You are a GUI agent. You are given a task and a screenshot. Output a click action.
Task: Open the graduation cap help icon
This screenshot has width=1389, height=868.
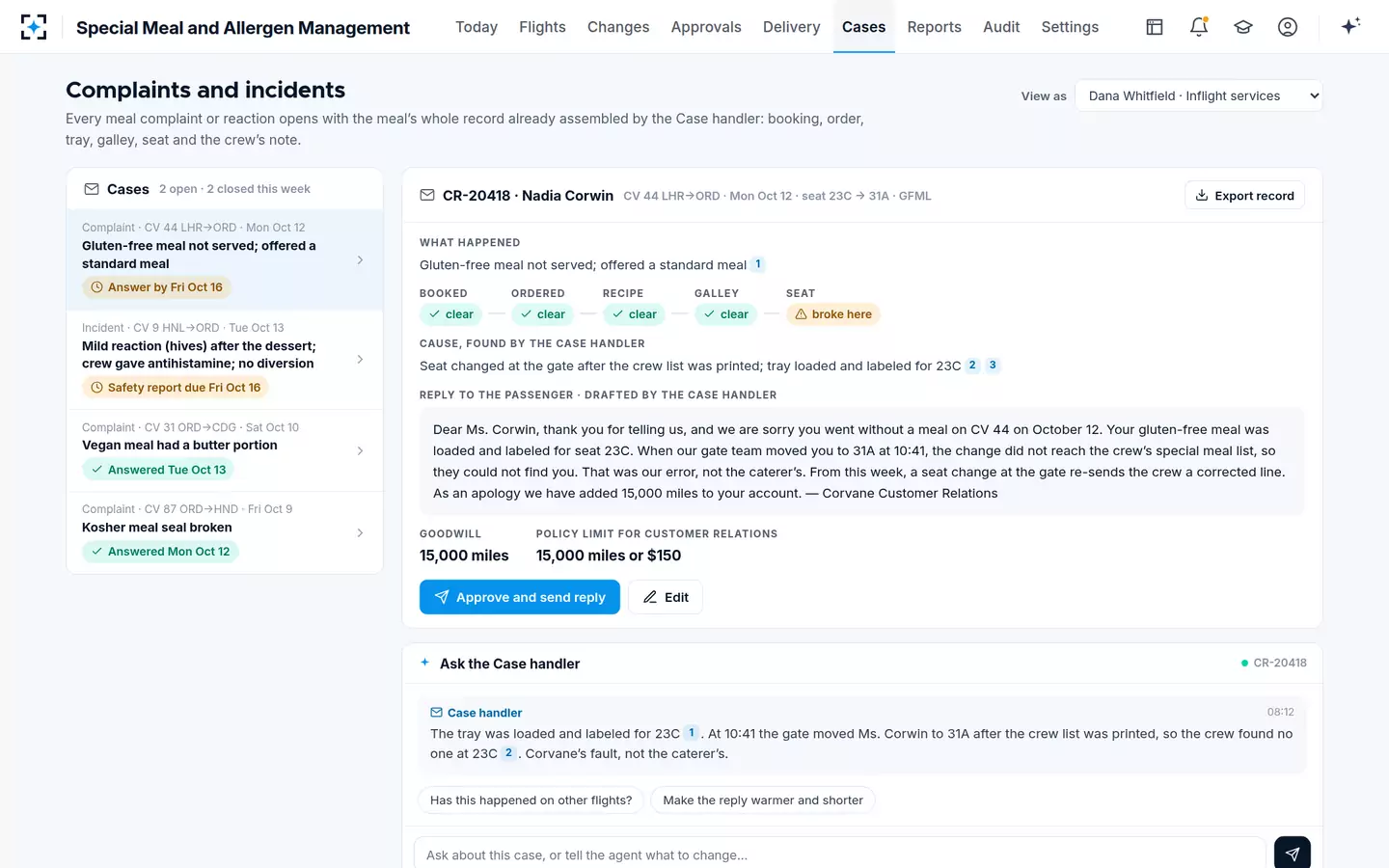point(1243,27)
